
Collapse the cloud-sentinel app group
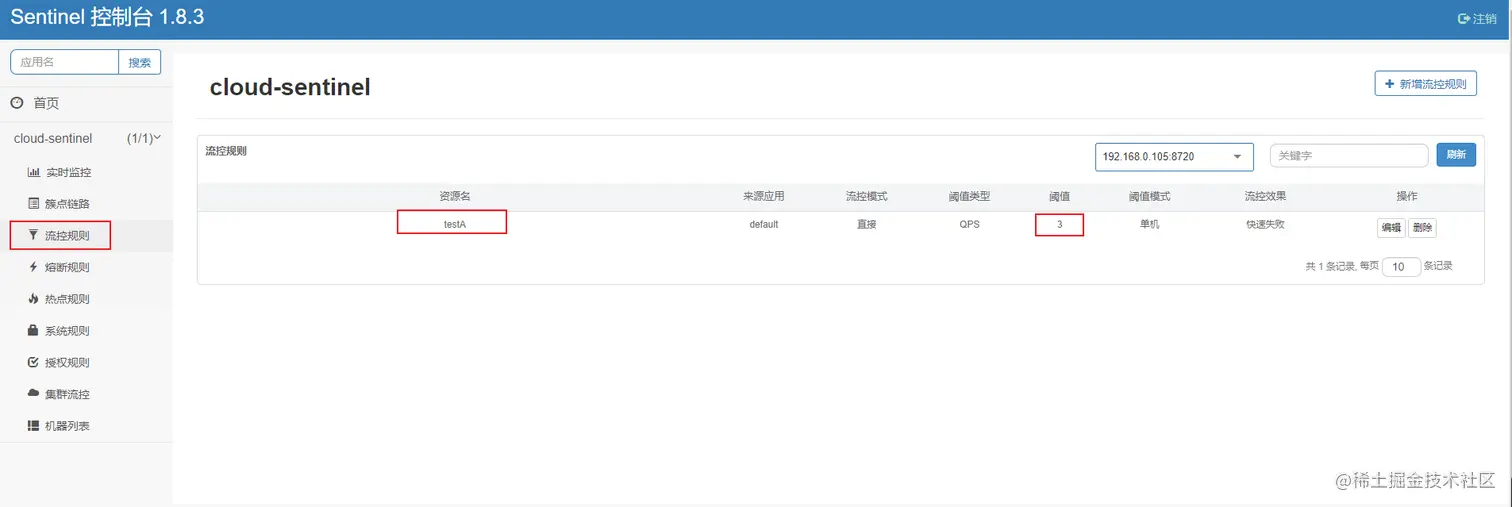[86, 139]
